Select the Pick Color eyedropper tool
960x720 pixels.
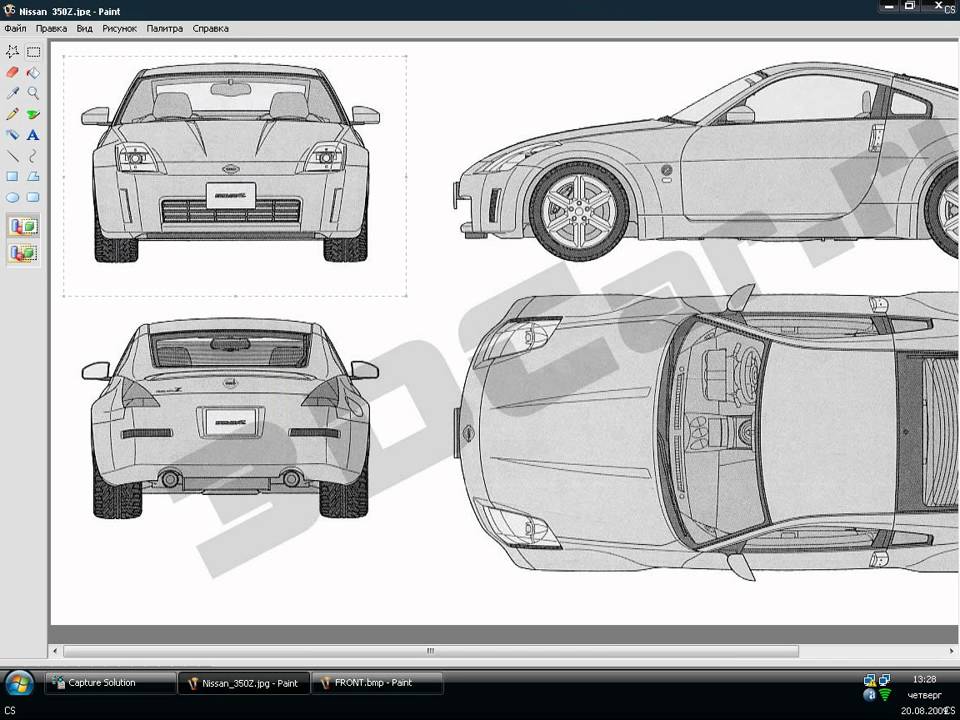(x=12, y=93)
